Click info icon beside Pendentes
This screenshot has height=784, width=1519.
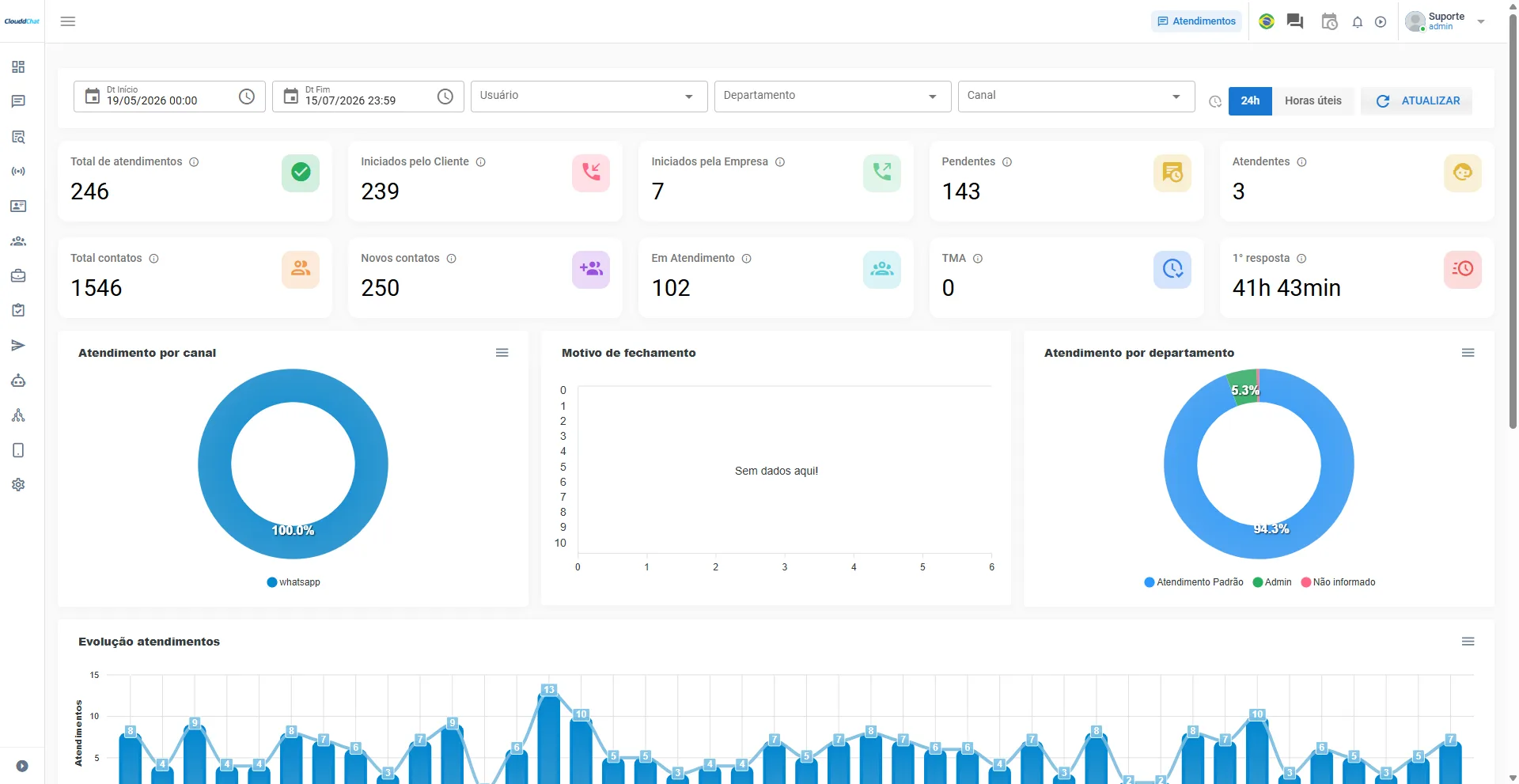pos(1007,162)
